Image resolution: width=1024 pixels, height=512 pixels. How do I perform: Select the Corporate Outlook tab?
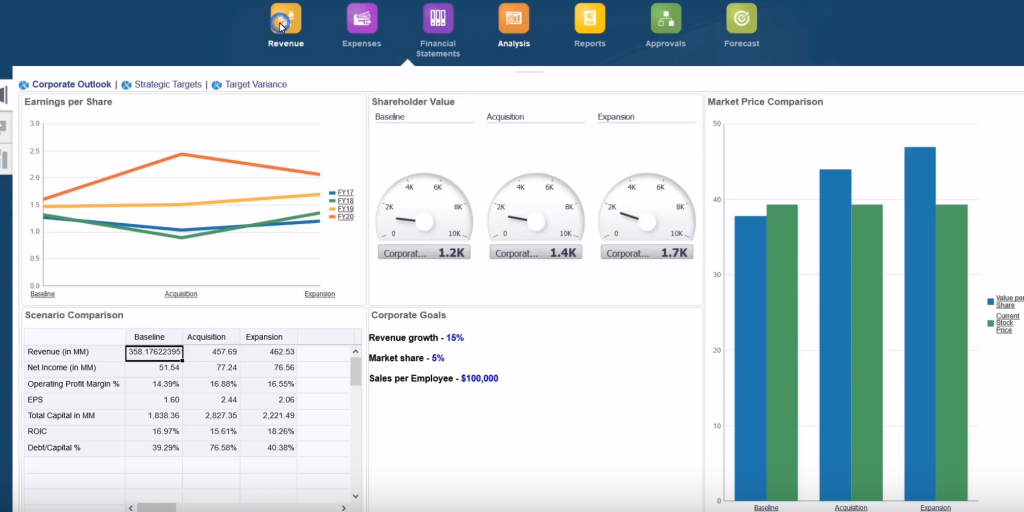click(71, 85)
